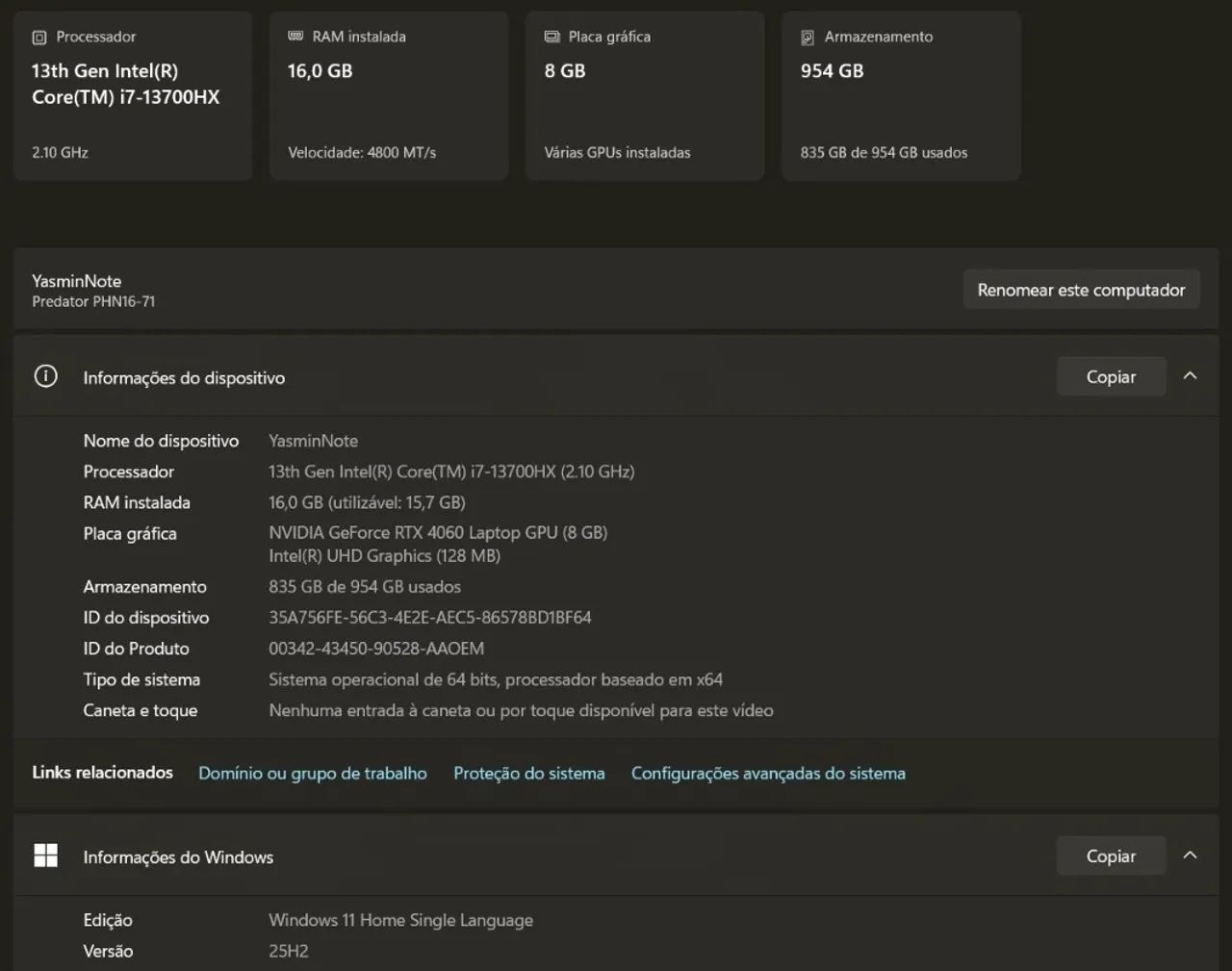Screen dimensions: 1232x971
Task: Click the Informações do Windows header
Action: point(616,856)
